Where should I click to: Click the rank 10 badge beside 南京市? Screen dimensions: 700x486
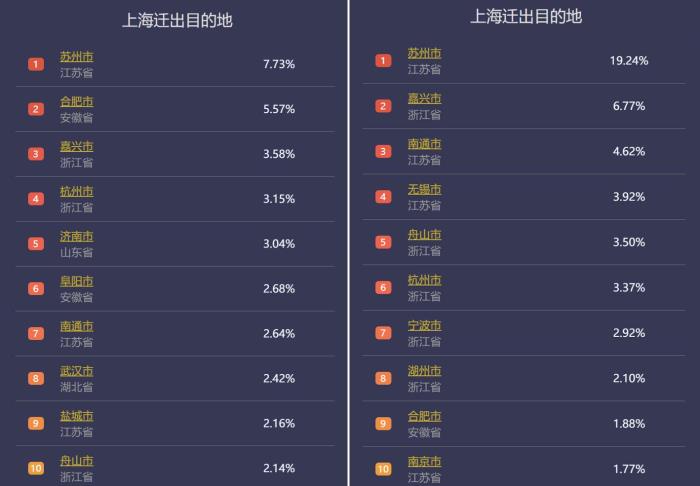(x=383, y=468)
